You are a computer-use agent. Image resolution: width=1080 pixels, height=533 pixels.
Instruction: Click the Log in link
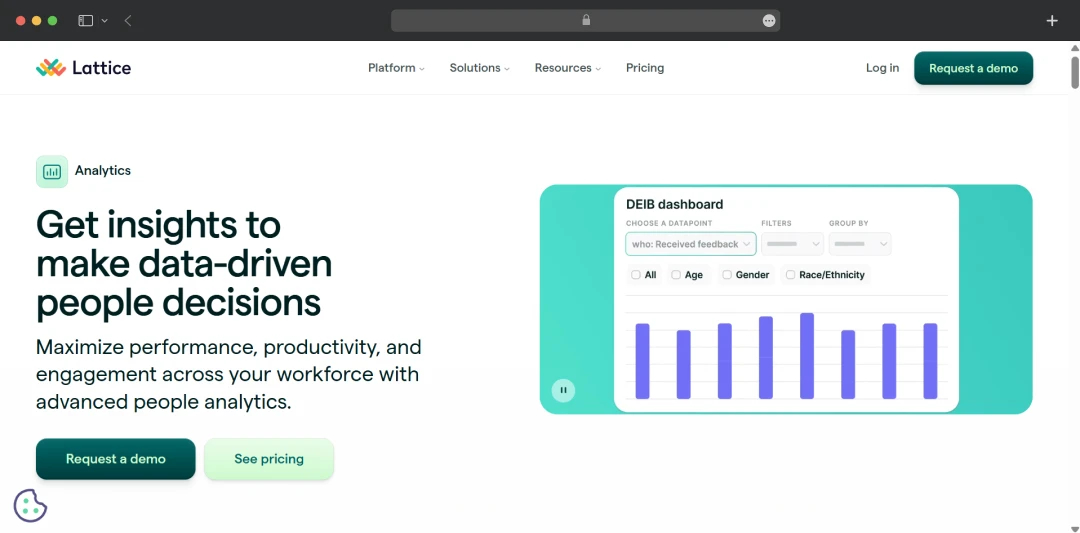tap(882, 67)
